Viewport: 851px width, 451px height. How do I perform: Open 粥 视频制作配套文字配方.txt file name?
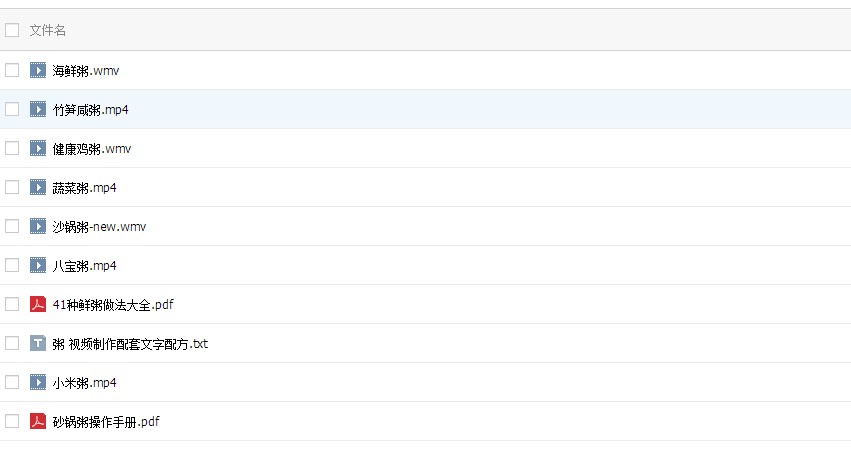point(130,344)
